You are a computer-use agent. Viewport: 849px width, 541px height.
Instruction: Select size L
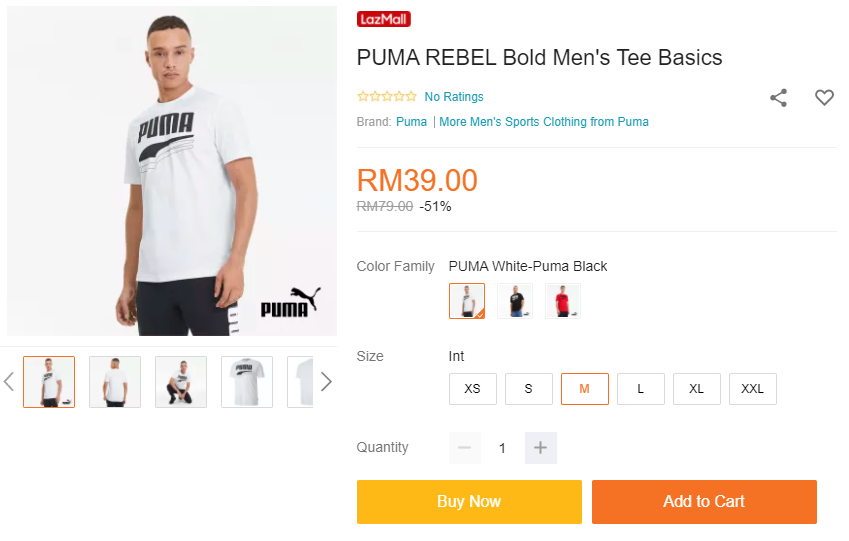click(x=641, y=389)
